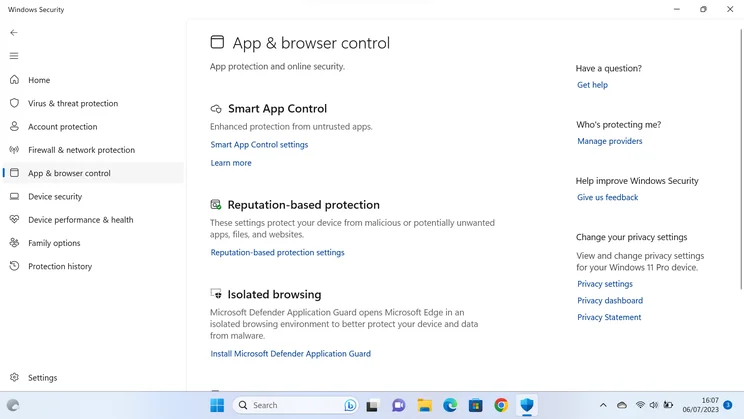744x419 pixels.
Task: Open Device performance & health heart icon
Action: click(14, 219)
